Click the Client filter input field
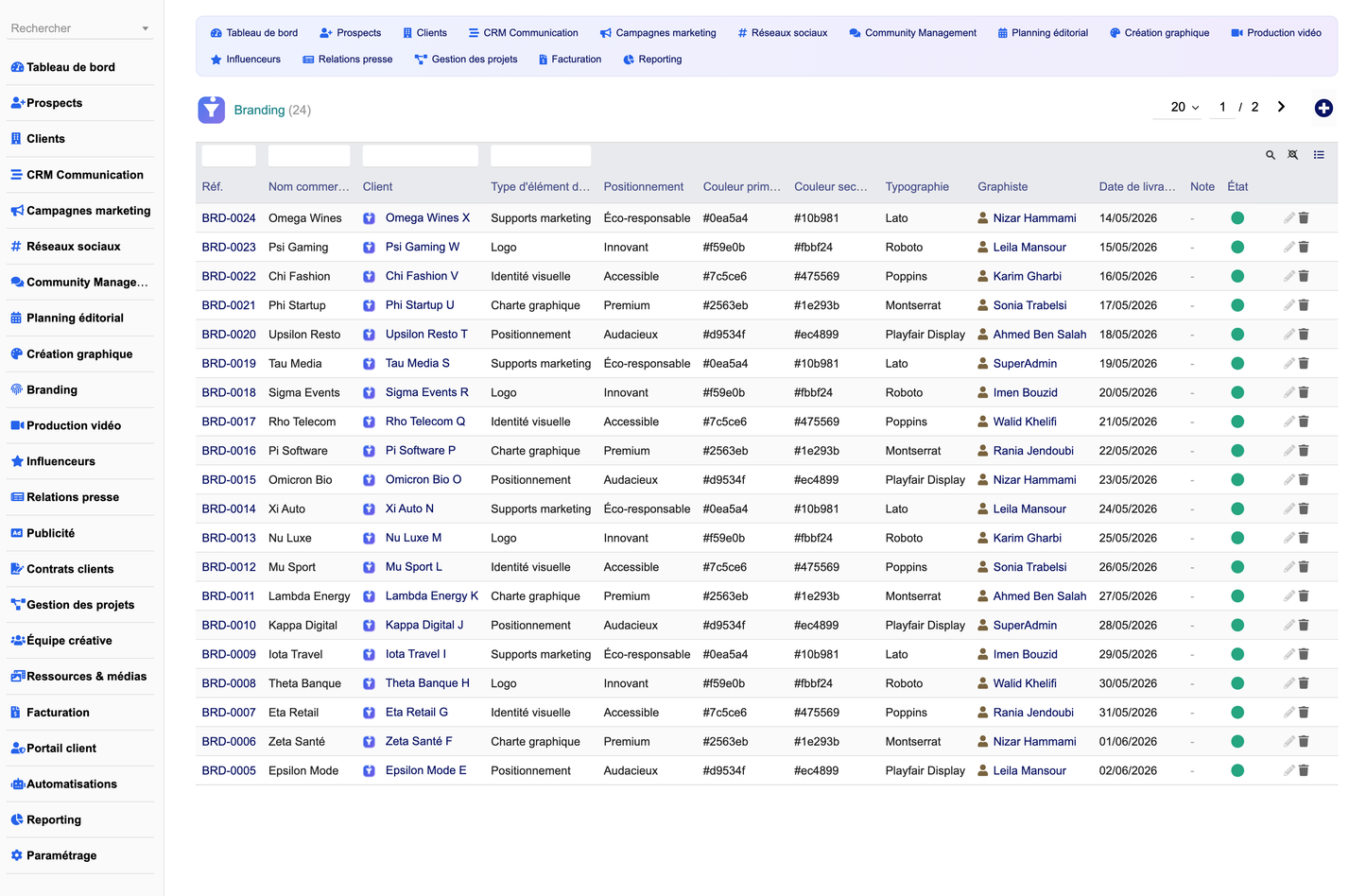 421,156
